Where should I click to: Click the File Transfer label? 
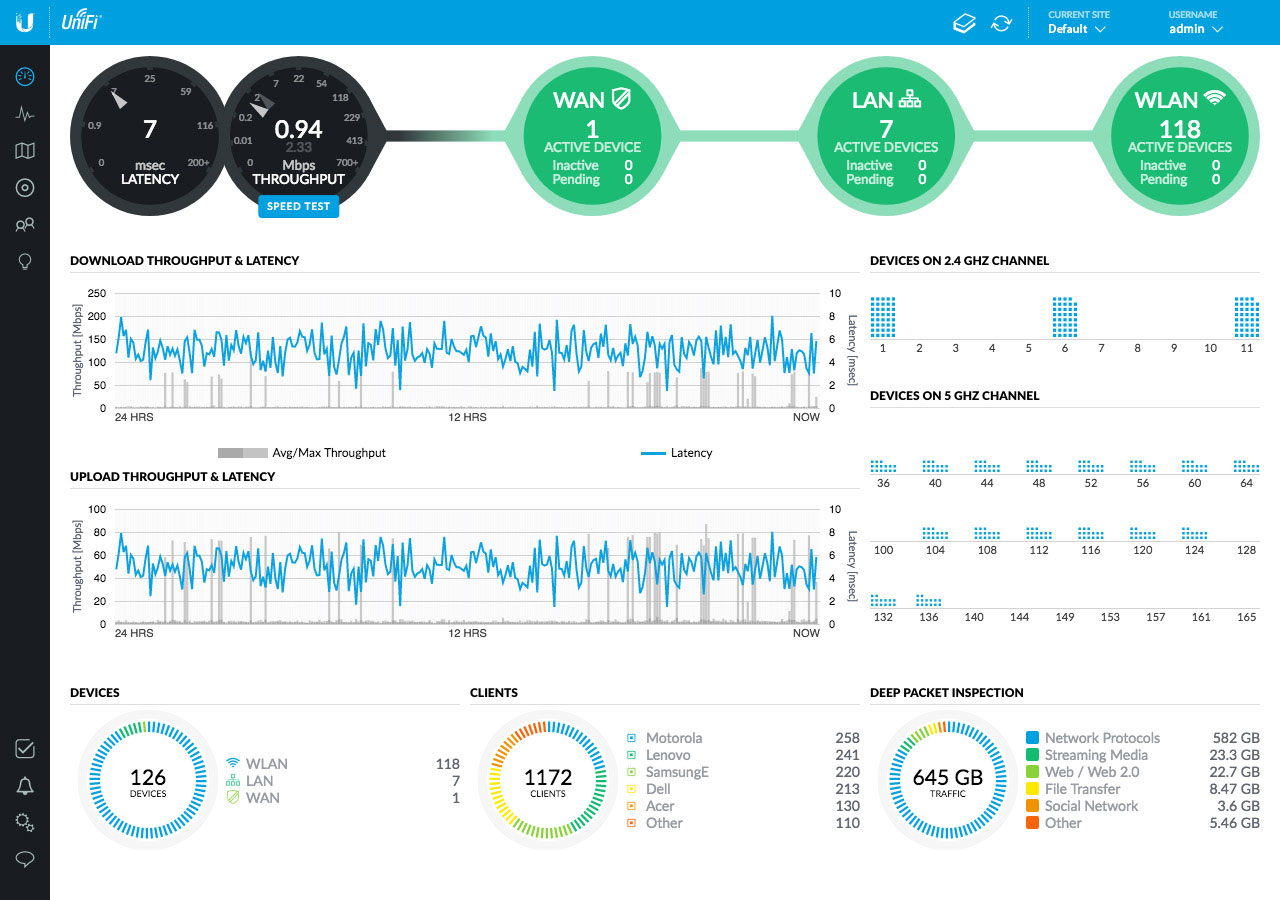1083,789
